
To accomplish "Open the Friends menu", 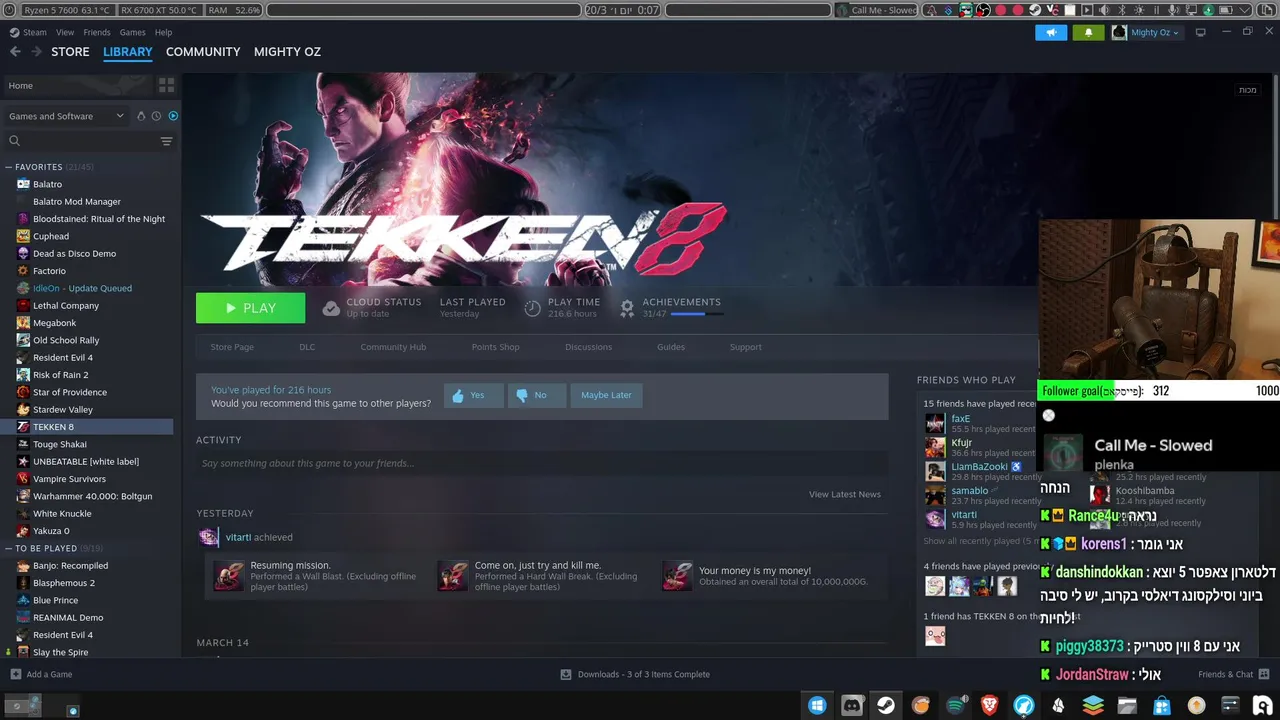I will tap(97, 32).
